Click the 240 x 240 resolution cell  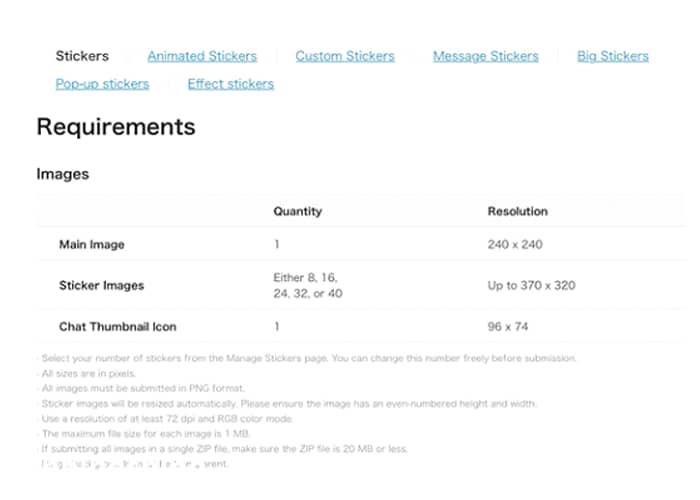pos(515,244)
